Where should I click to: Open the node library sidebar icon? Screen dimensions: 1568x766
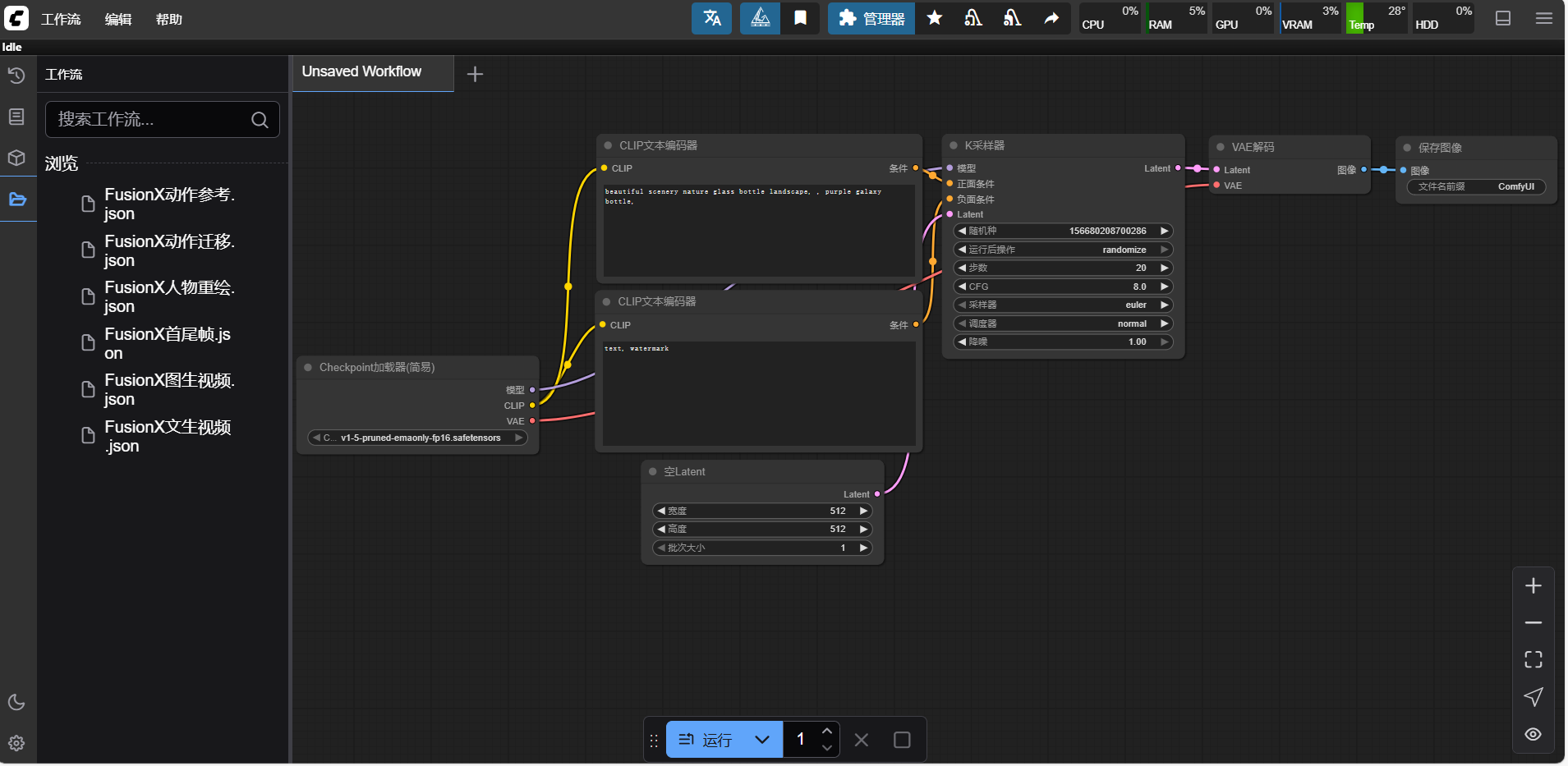click(16, 117)
